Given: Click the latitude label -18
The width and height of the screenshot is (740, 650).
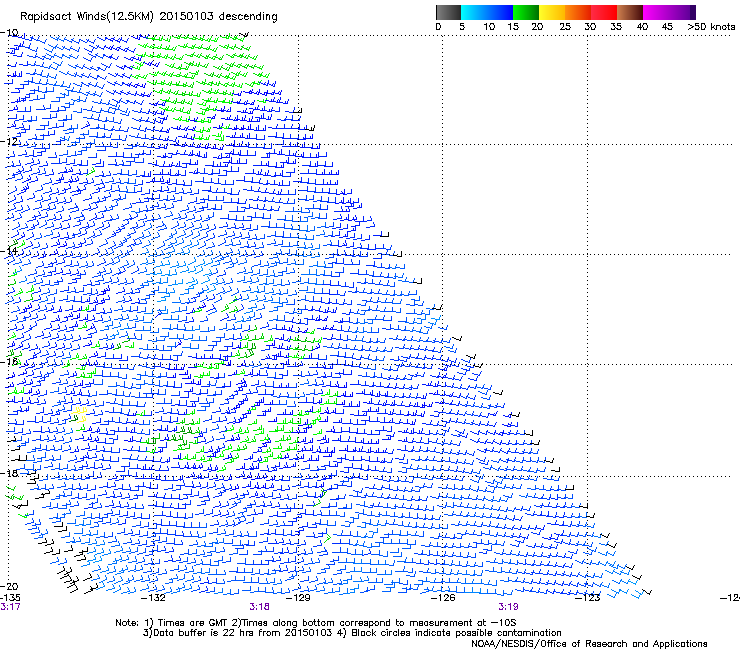Looking at the screenshot, I should [9, 473].
